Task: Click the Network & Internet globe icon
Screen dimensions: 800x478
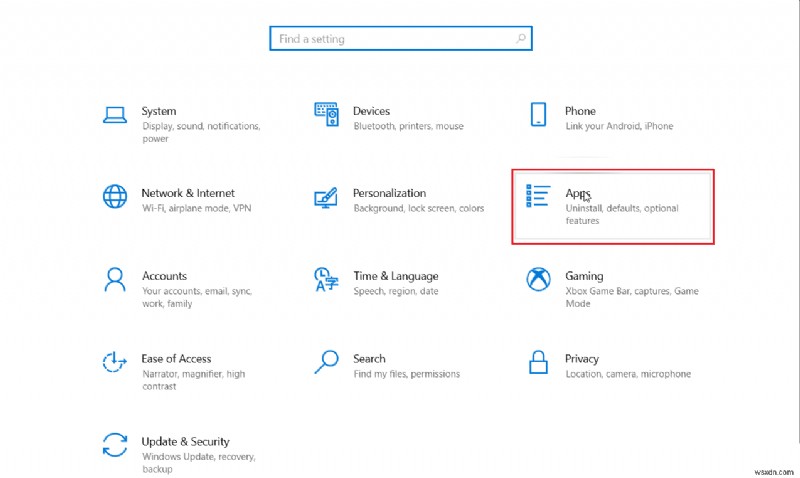Action: 115,196
